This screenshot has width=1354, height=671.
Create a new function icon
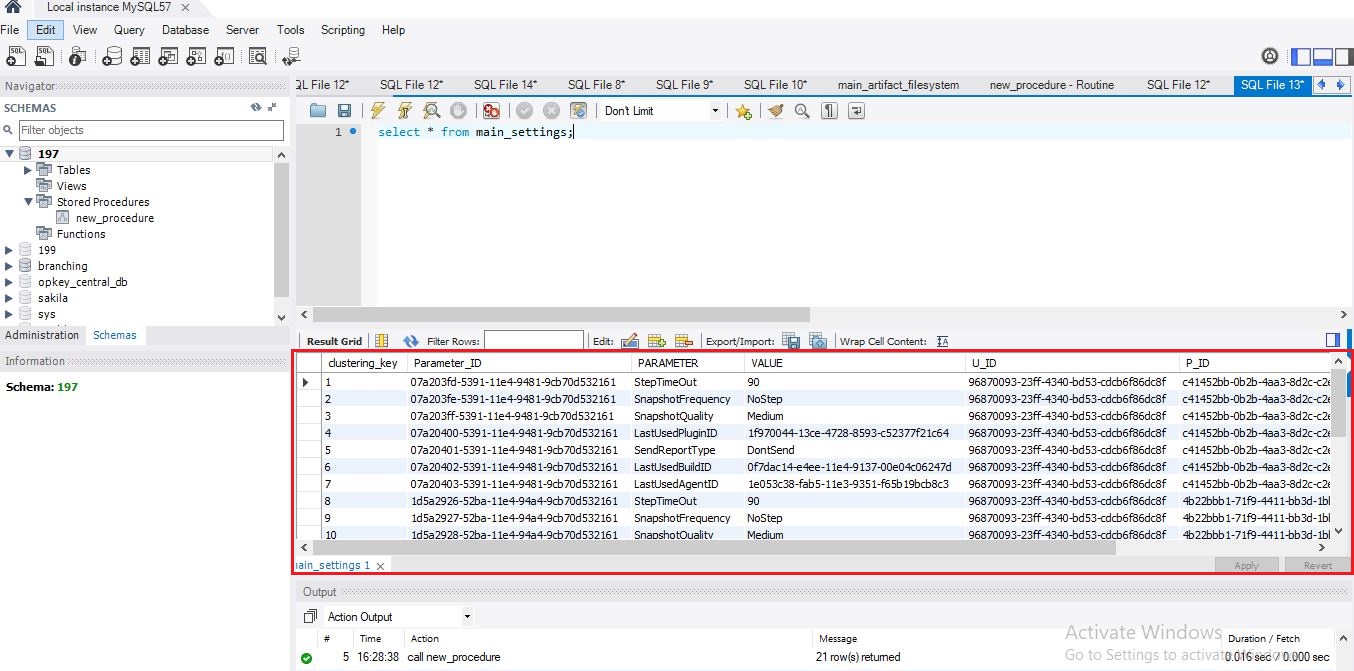(225, 56)
